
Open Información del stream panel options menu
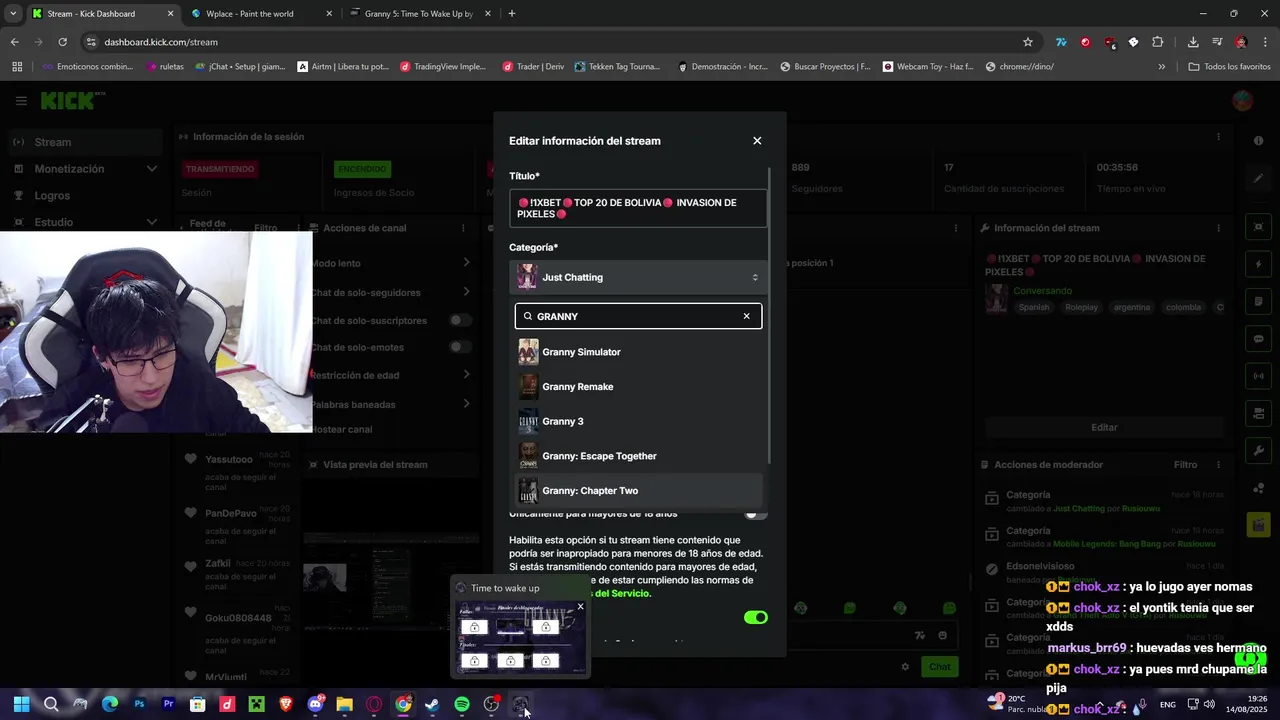[1218, 228]
